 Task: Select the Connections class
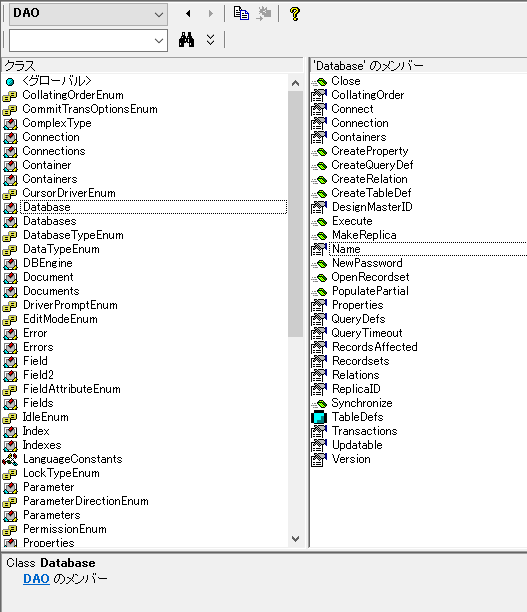point(53,151)
